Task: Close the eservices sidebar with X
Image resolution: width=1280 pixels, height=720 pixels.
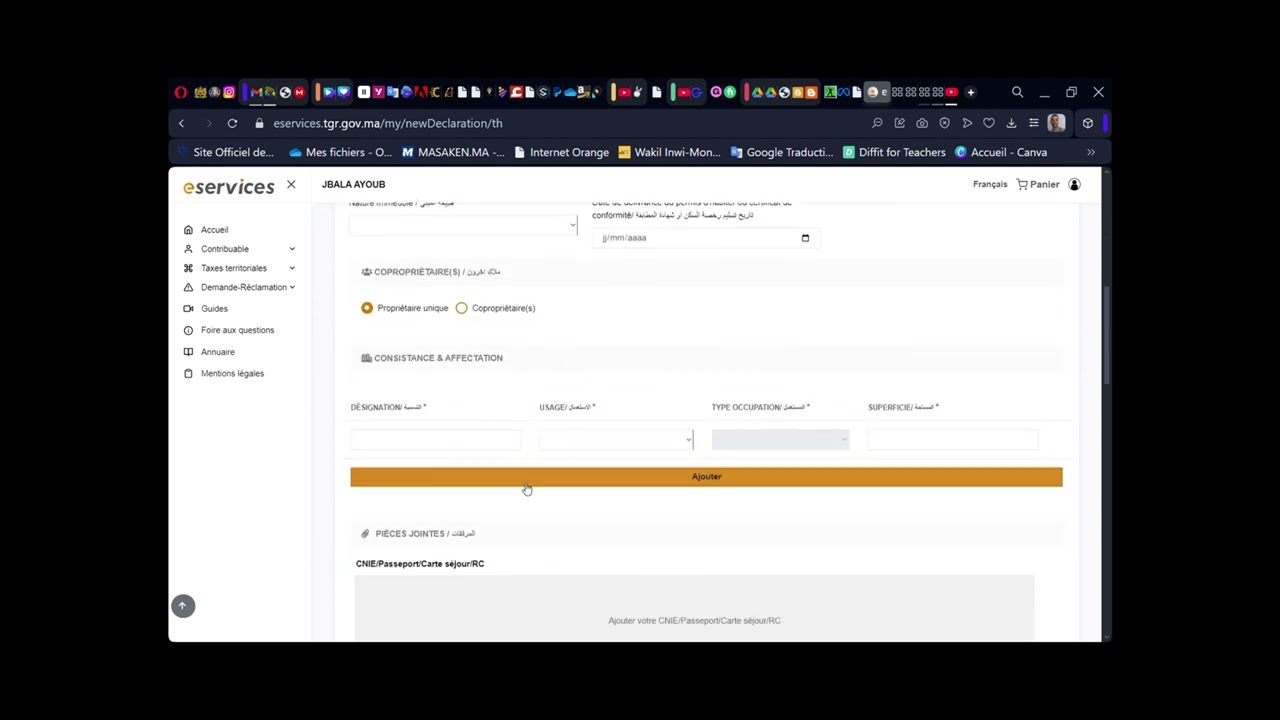Action: pos(291,185)
